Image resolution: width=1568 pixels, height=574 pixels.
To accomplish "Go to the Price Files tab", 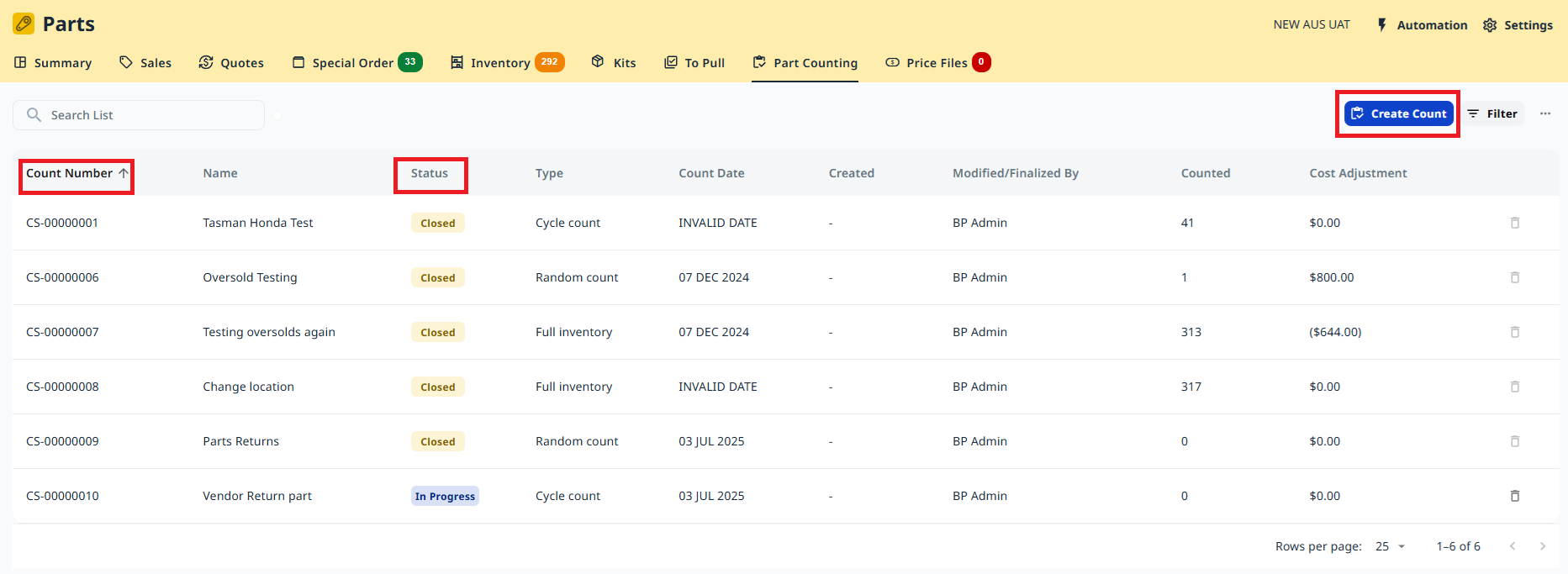I will 937,63.
